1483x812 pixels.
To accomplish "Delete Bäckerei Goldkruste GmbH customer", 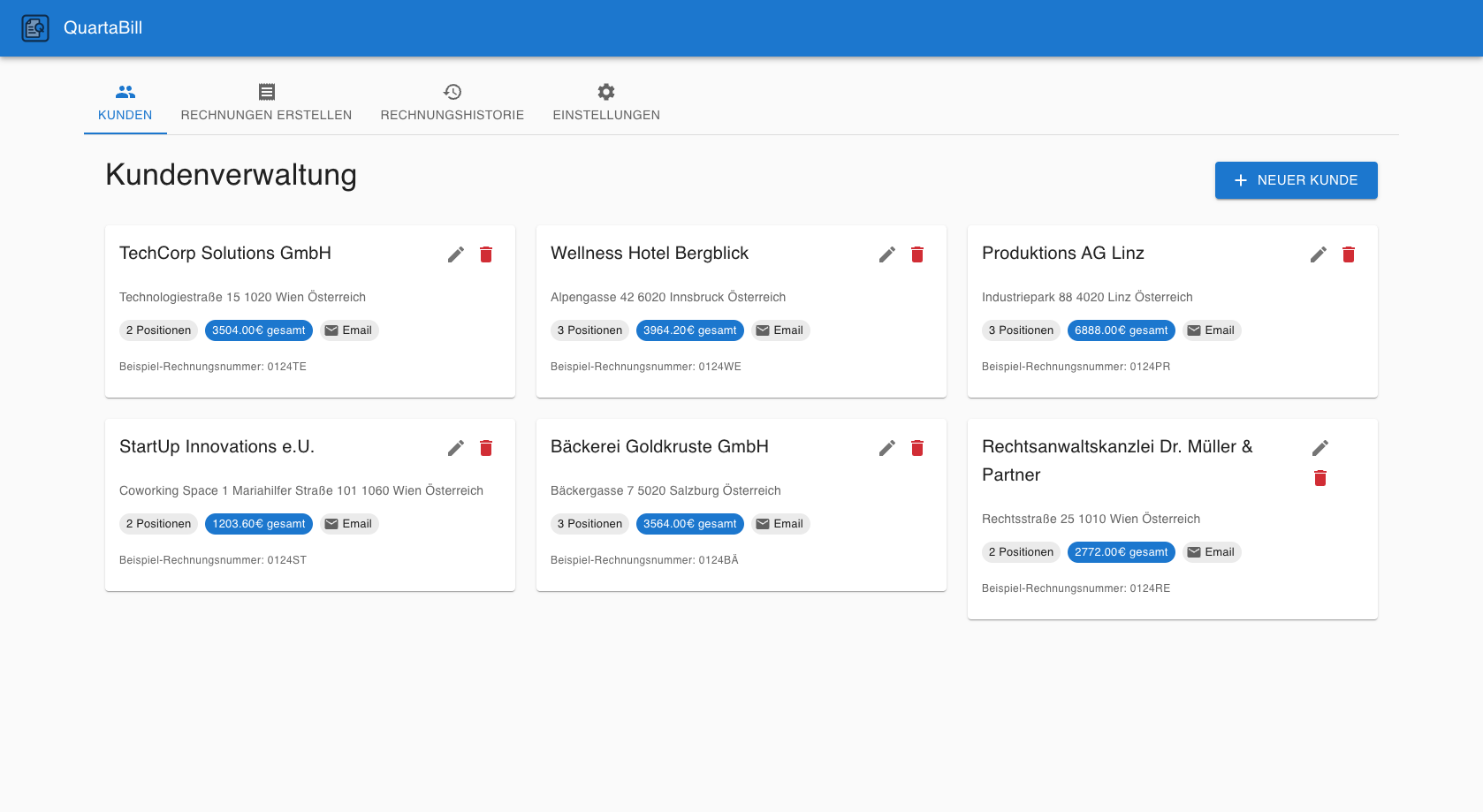I will [917, 448].
